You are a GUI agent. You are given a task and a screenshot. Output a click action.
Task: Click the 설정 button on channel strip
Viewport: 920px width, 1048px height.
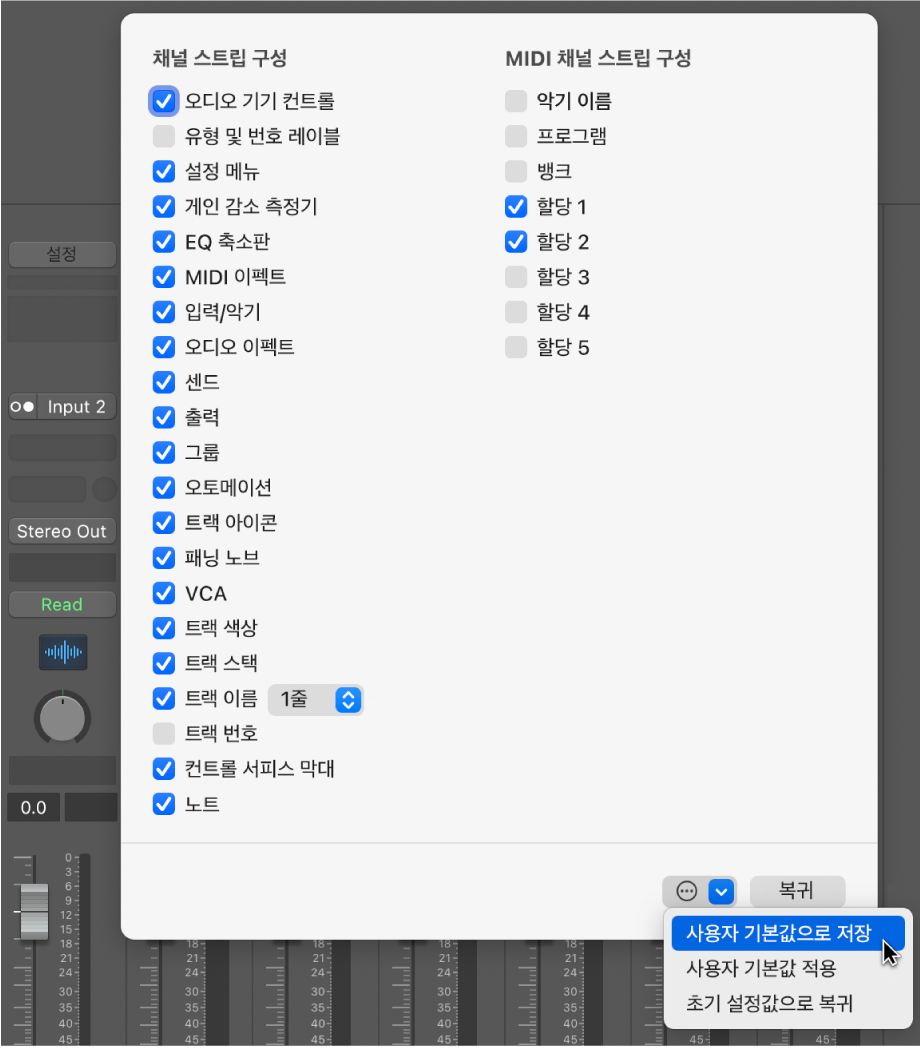point(62,255)
